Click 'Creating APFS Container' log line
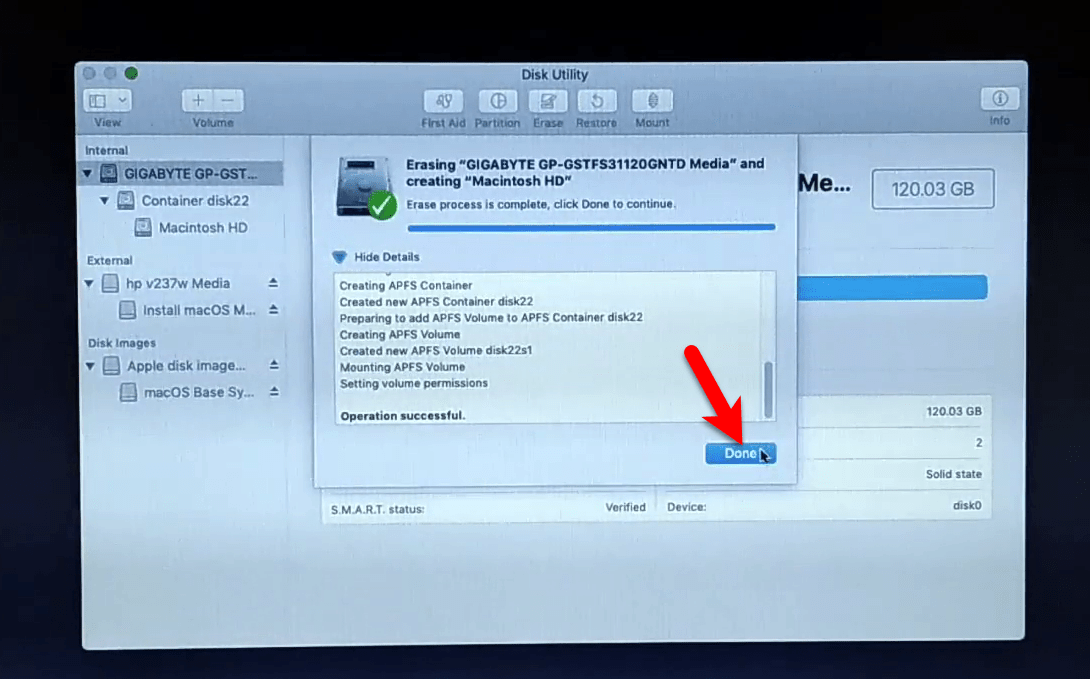Viewport: 1090px width, 679px height. (x=406, y=285)
